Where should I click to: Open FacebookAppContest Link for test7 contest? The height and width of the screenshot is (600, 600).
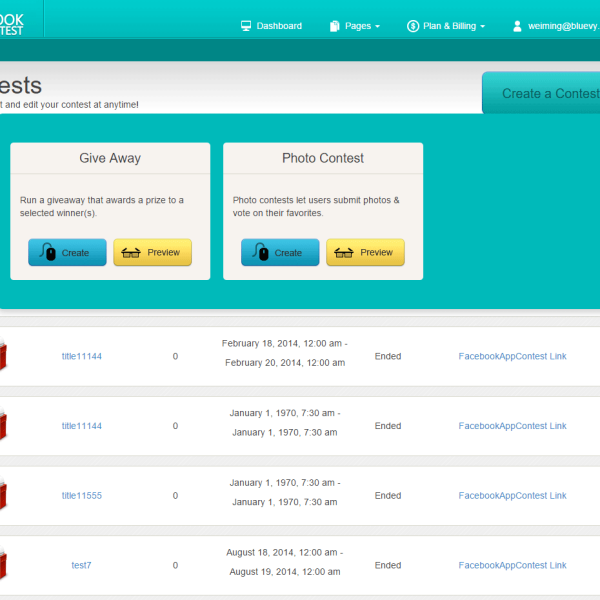[x=512, y=566]
